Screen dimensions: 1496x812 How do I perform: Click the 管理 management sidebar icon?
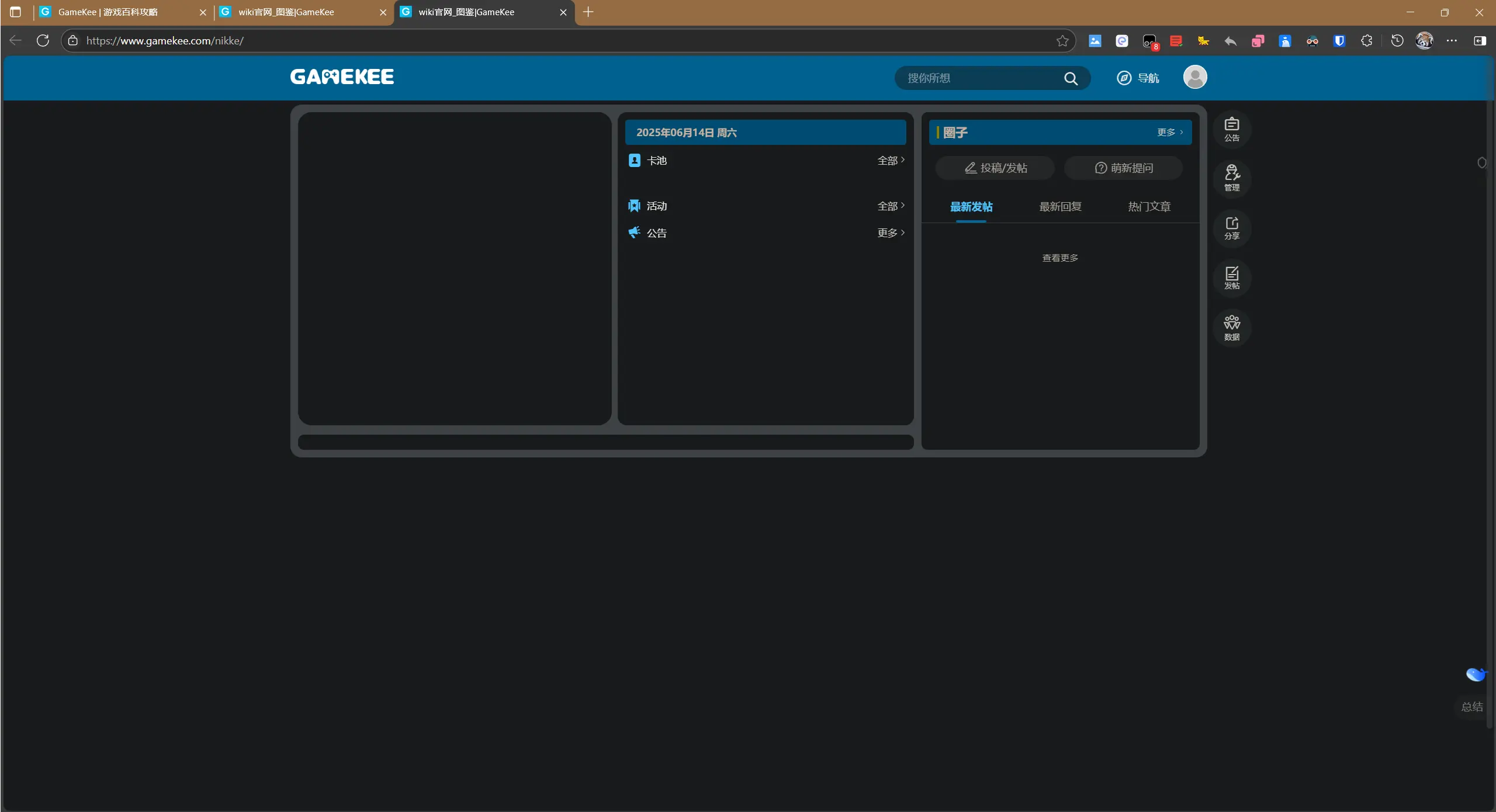tap(1231, 178)
